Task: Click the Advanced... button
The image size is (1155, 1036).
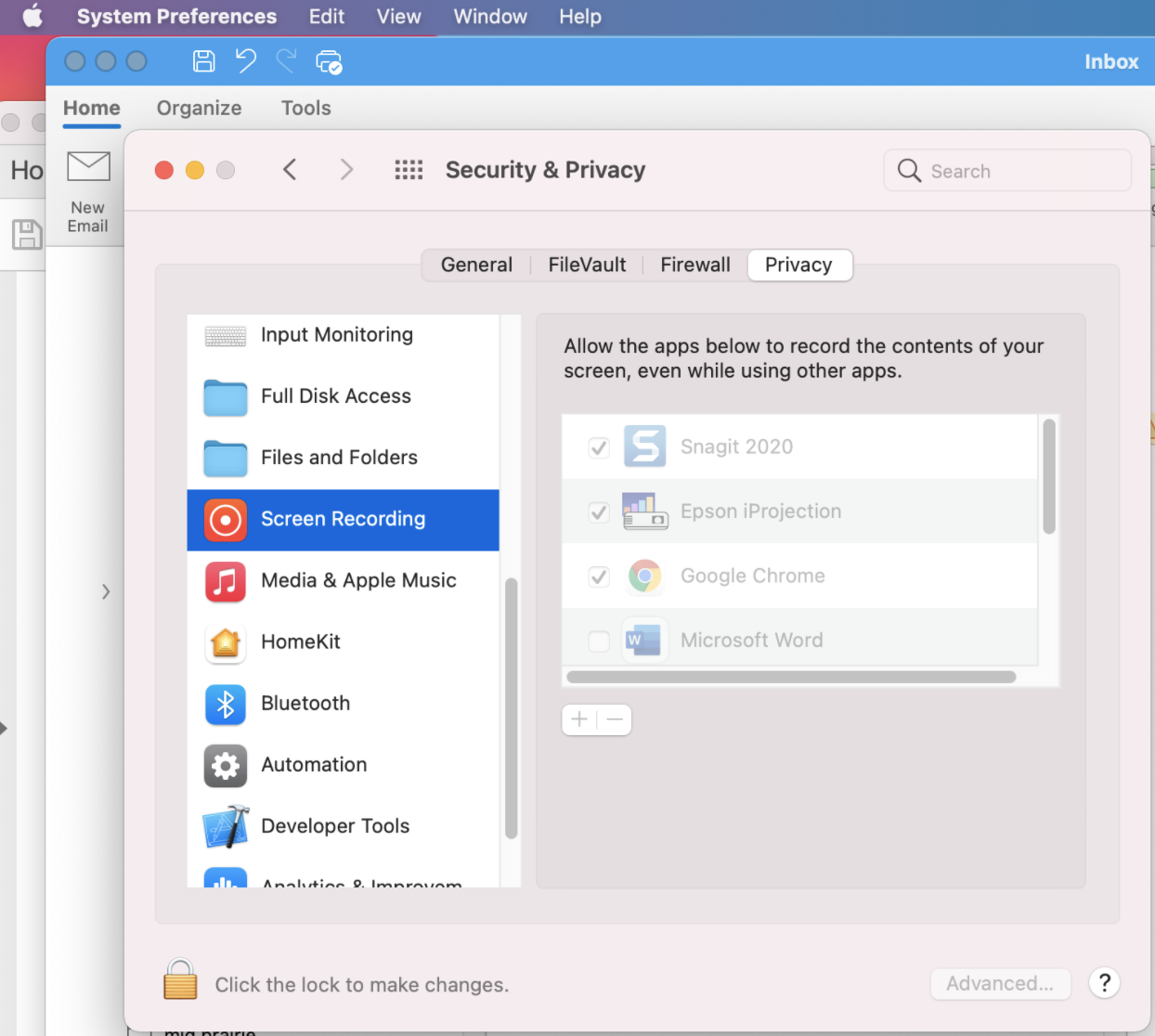Action: 1000,984
